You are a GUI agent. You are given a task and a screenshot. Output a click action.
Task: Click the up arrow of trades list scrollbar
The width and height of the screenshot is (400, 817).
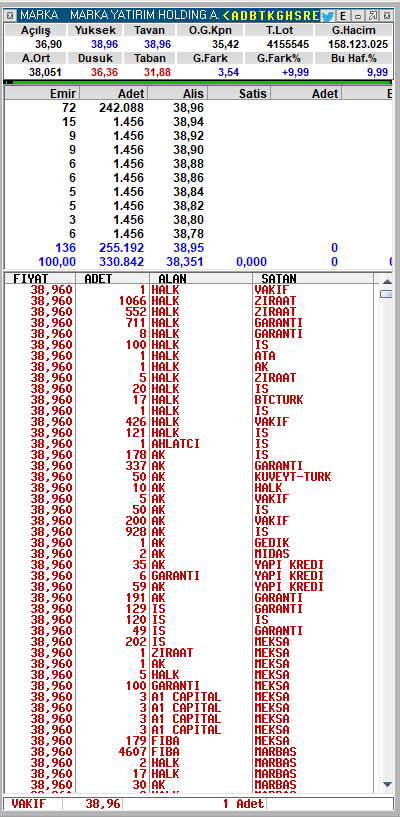pyautogui.click(x=386, y=282)
